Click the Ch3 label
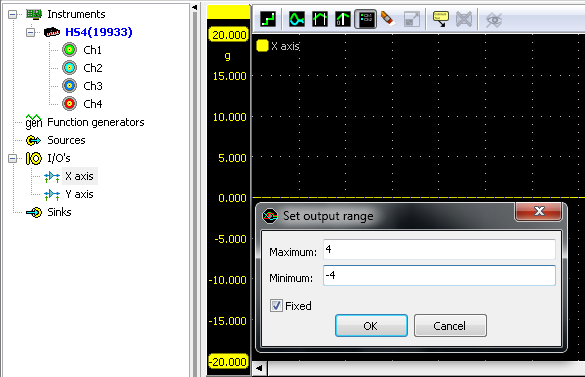Image resolution: width=585 pixels, height=377 pixels. [93, 85]
